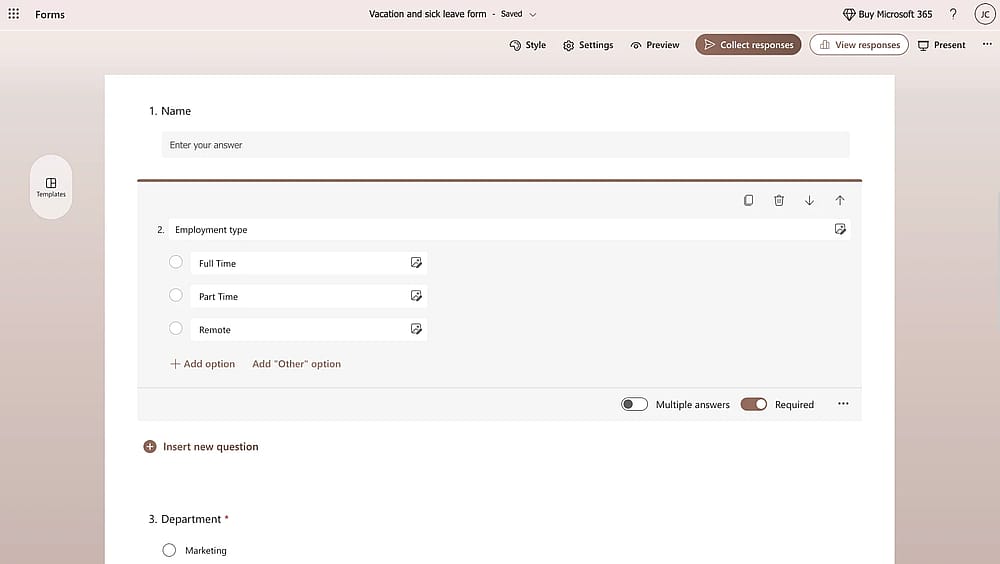This screenshot has height=564, width=1000.
Task: Delete the Employment type question
Action: (779, 200)
